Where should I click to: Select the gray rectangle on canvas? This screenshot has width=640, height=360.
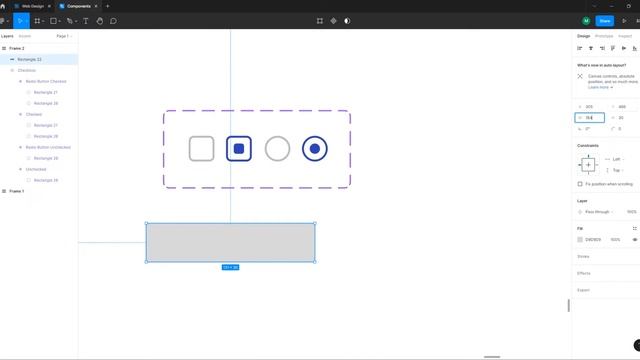coord(231,242)
